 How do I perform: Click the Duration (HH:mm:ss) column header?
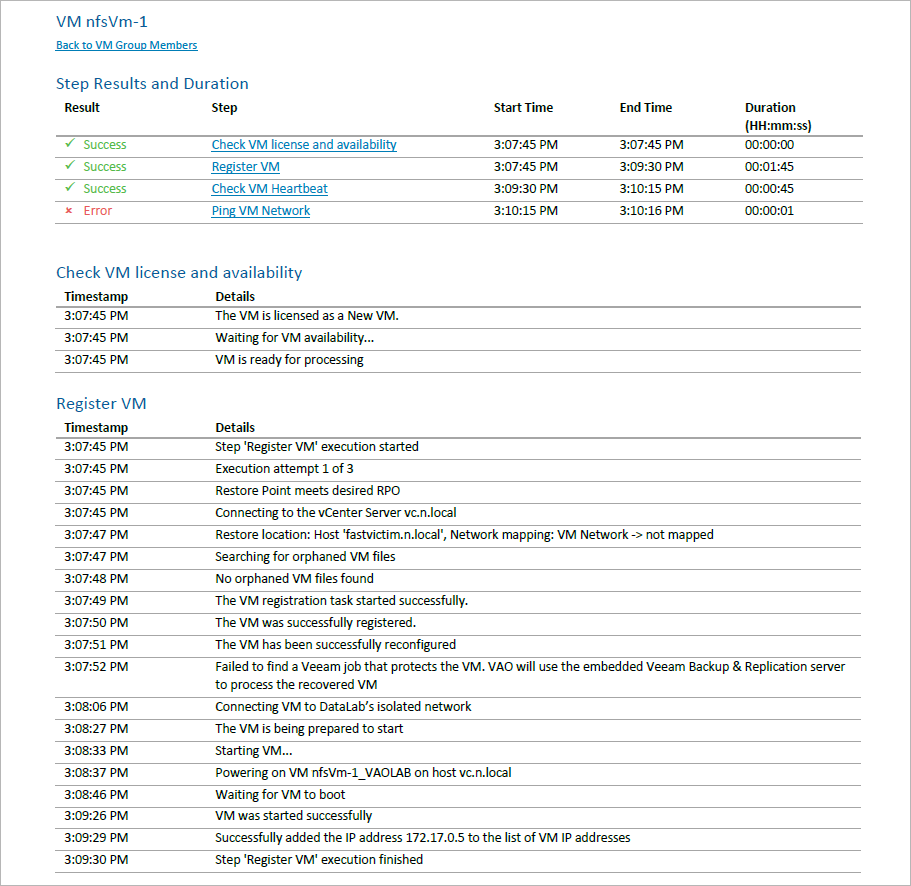(778, 117)
